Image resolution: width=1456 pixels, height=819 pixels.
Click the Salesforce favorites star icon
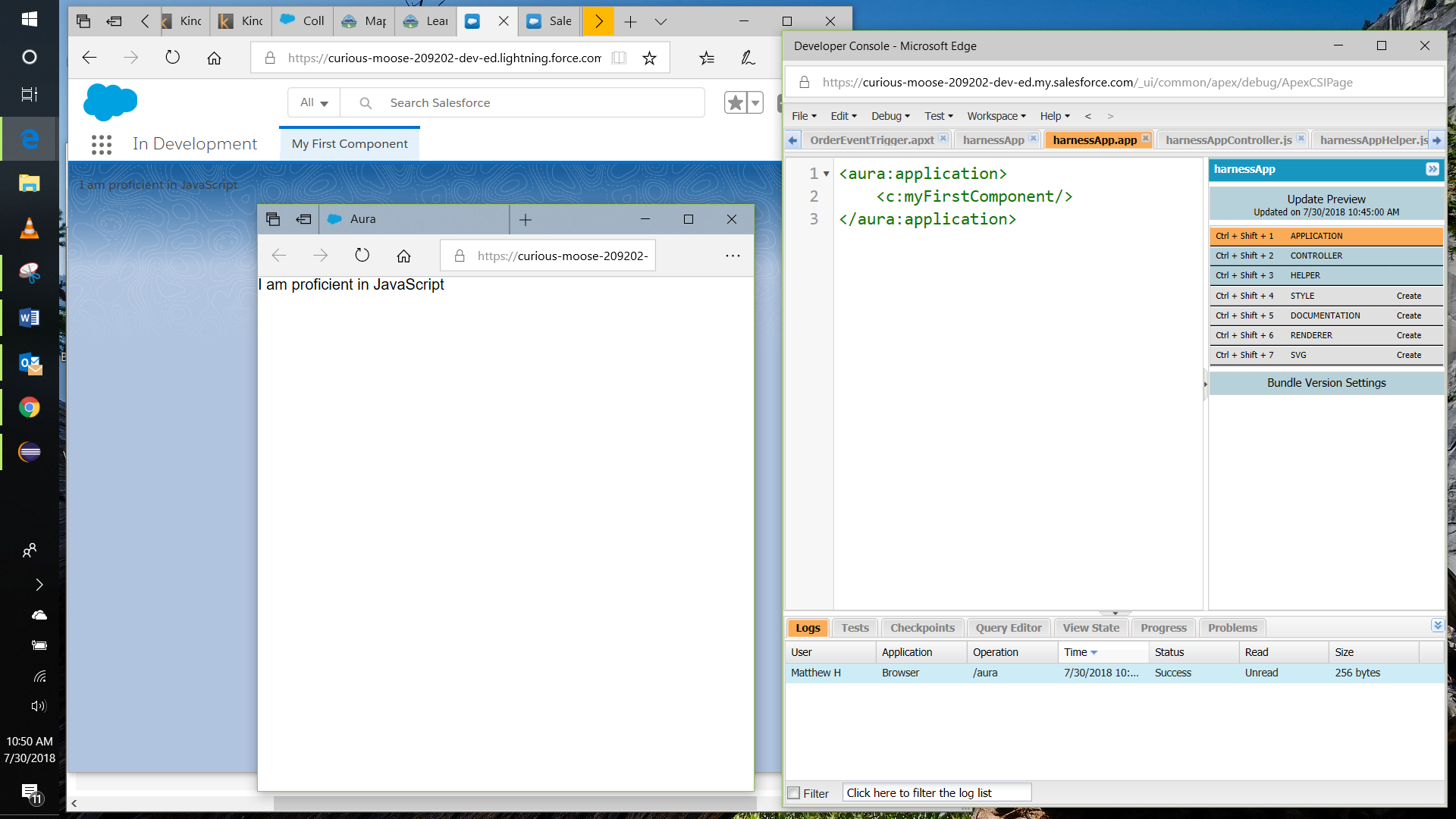735,102
